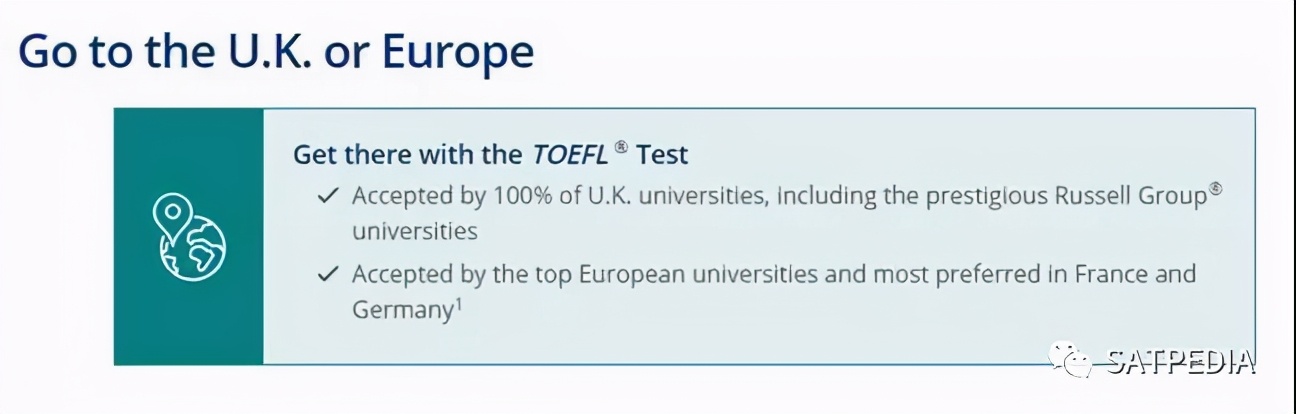
Task: Click the word 'Test' in the card title
Action: point(662,155)
